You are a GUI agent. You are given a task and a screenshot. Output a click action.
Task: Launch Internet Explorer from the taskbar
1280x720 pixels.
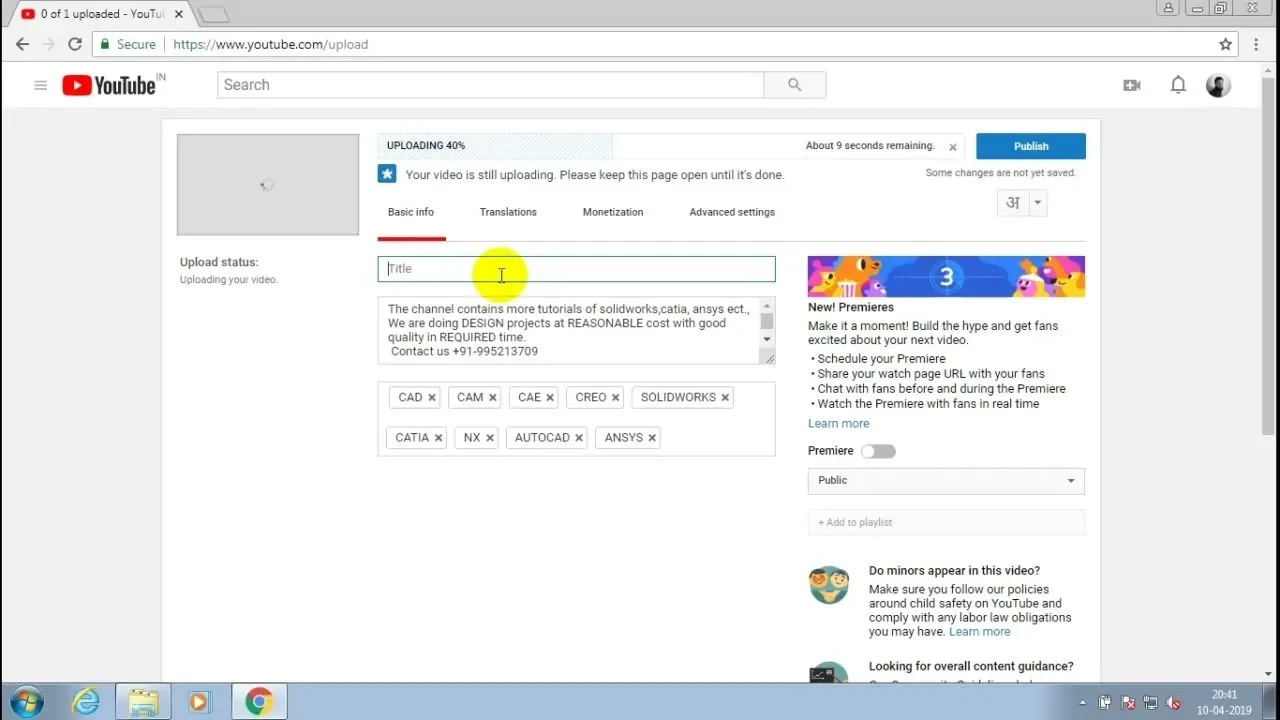[86, 702]
